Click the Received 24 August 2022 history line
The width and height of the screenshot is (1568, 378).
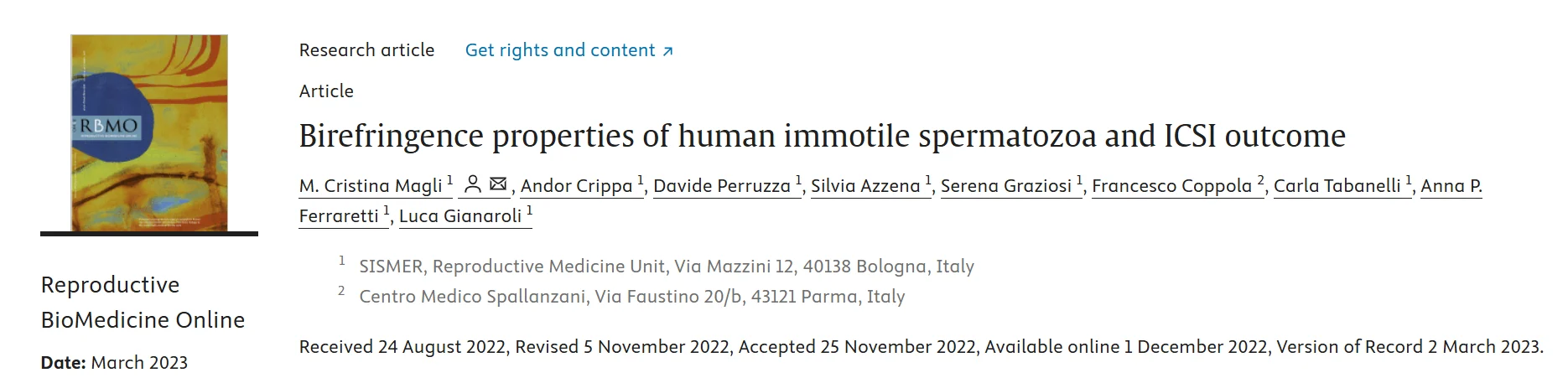pos(921,346)
